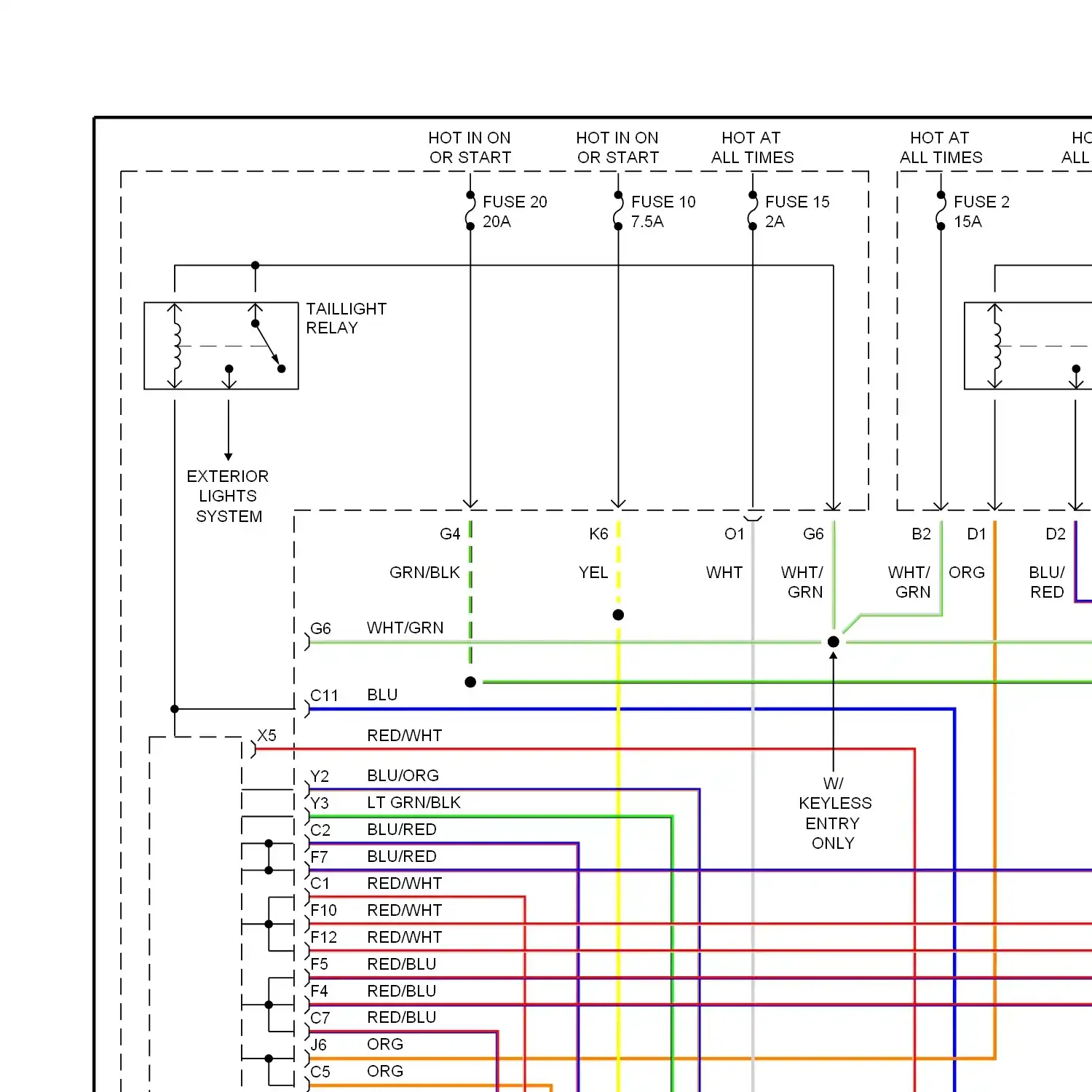This screenshot has height=1092, width=1092.
Task: Click connector pin label O1
Action: 735,534
